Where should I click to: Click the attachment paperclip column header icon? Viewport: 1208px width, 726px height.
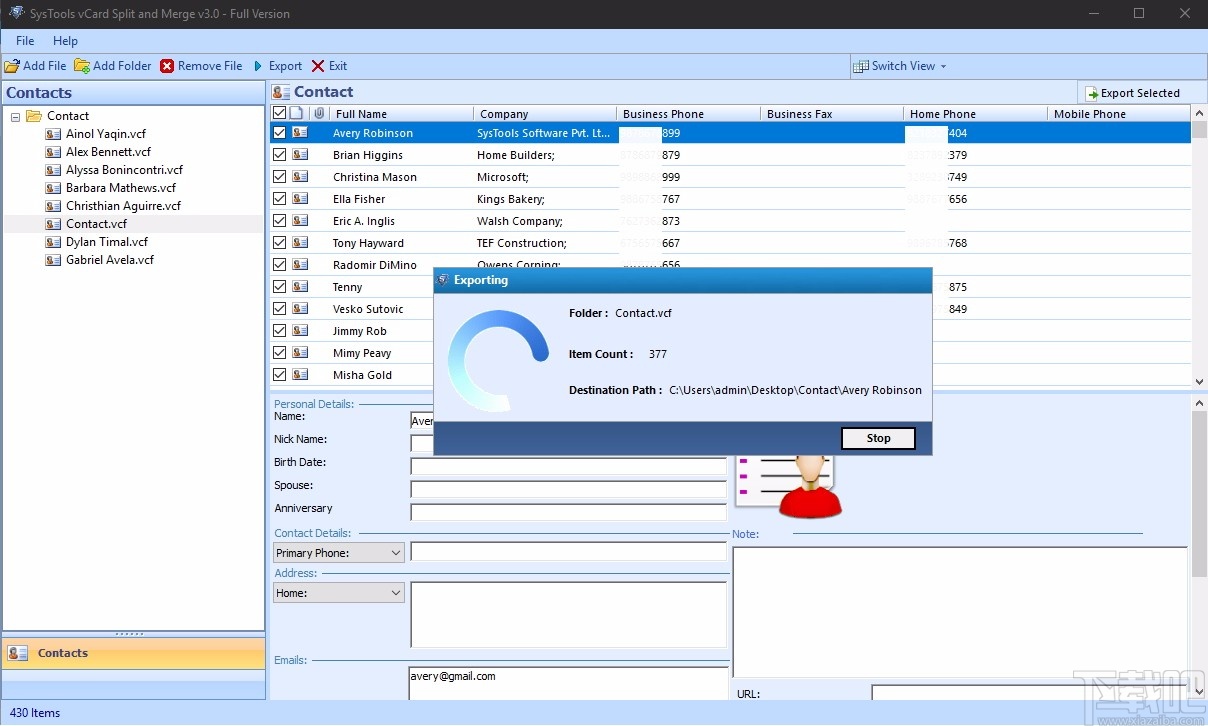coord(319,114)
